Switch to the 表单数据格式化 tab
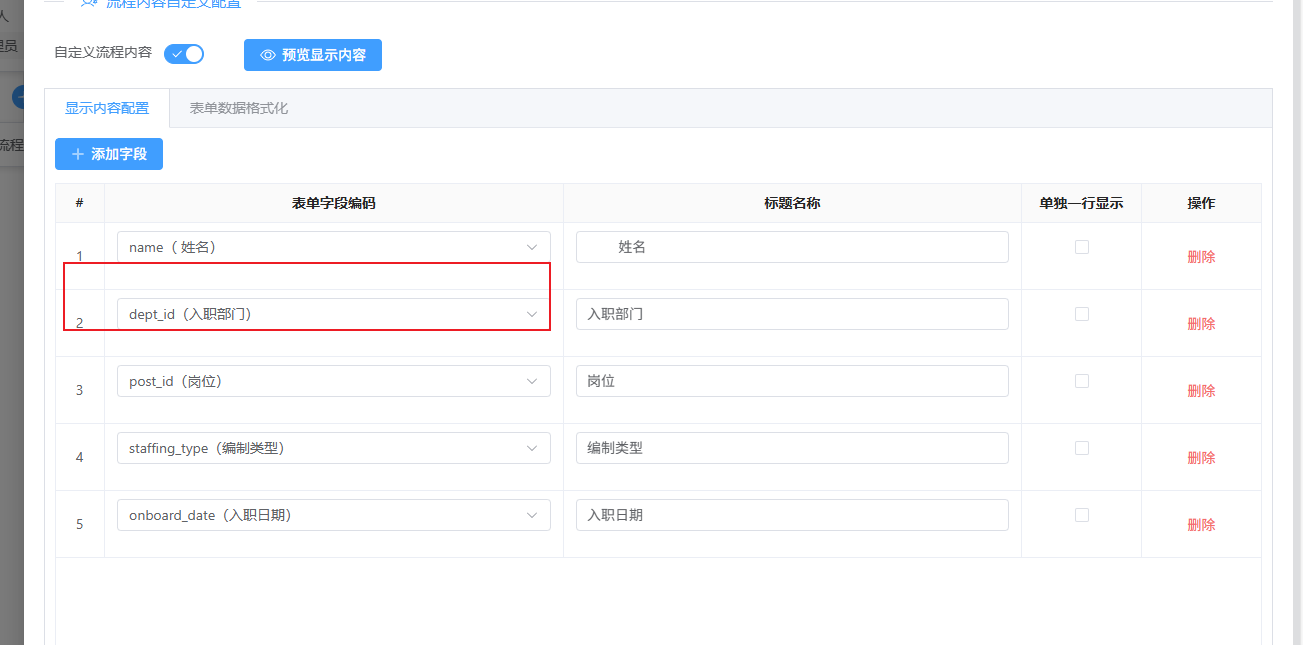This screenshot has height=645, width=1303. pyautogui.click(x=239, y=108)
